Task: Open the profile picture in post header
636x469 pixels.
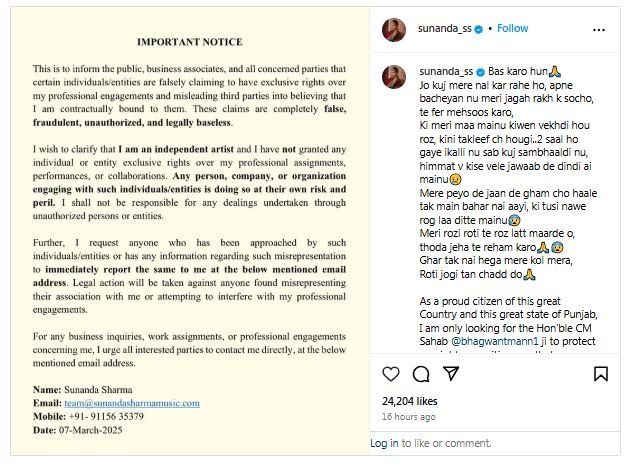Action: [394, 29]
